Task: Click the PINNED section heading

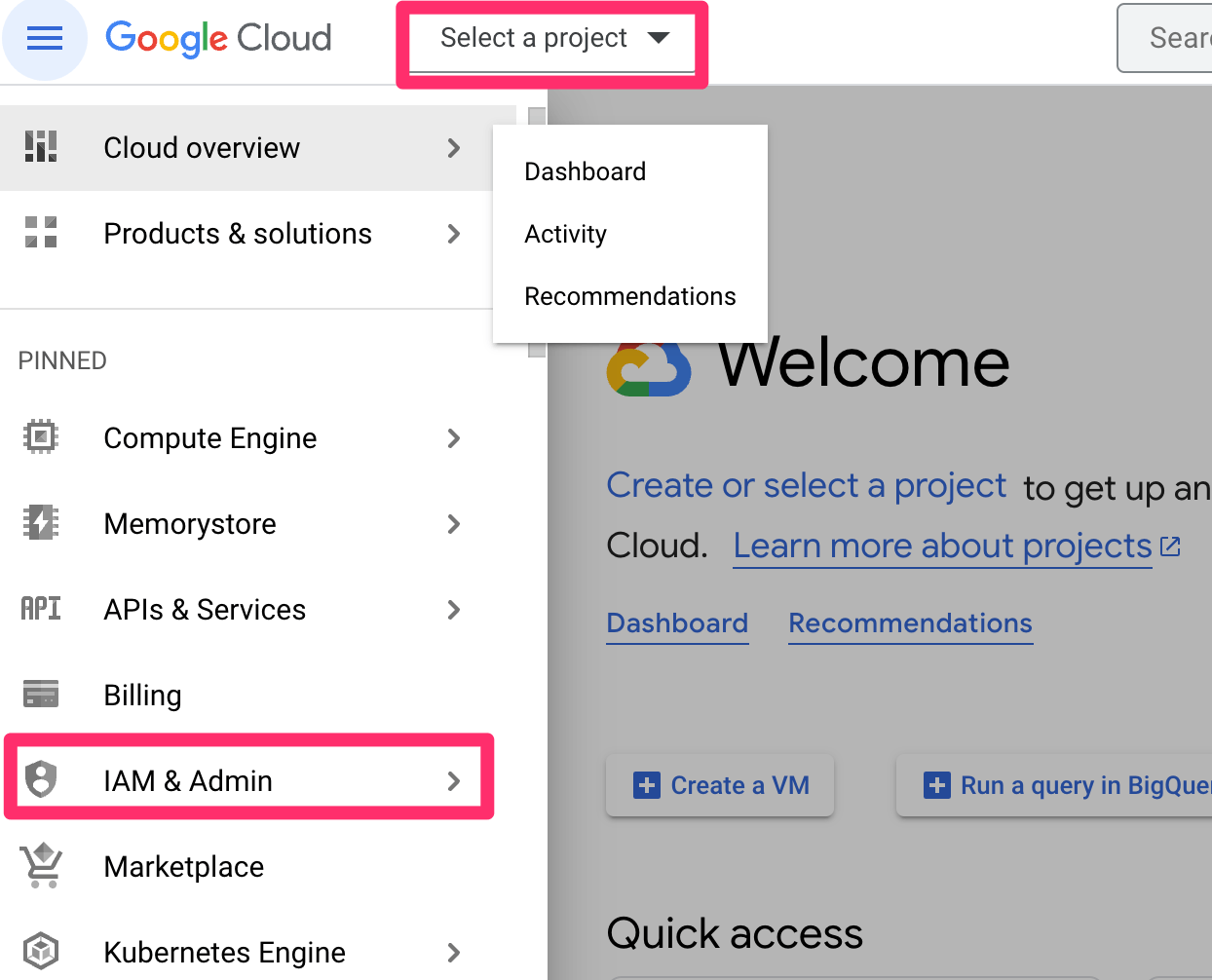Action: click(x=62, y=360)
